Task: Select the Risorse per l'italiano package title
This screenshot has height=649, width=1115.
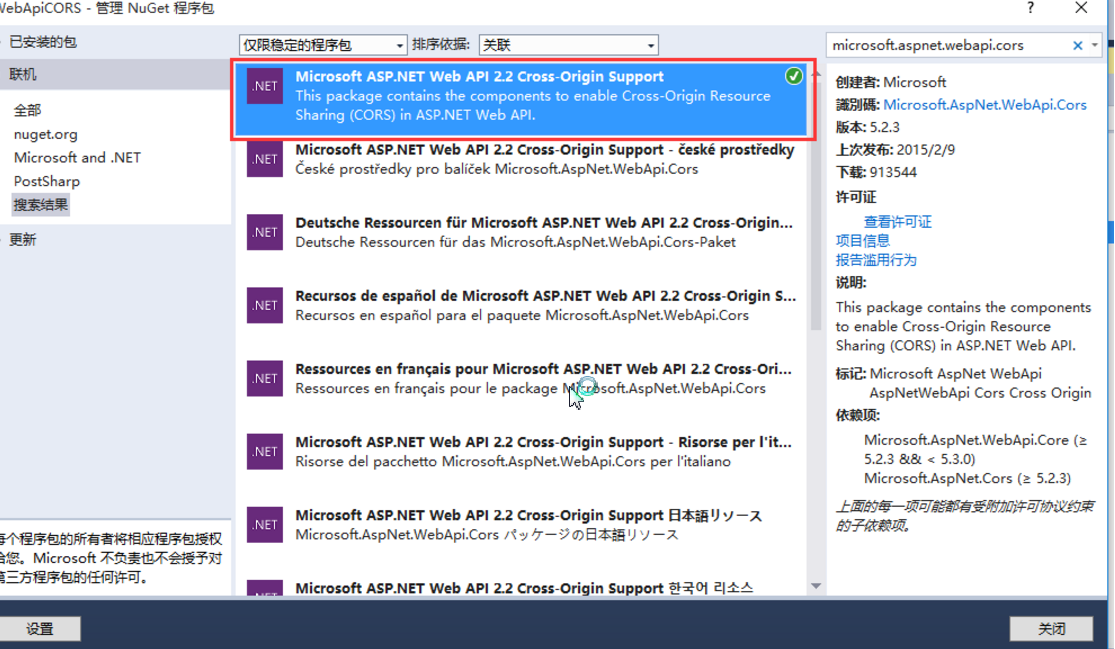Action: 543,442
